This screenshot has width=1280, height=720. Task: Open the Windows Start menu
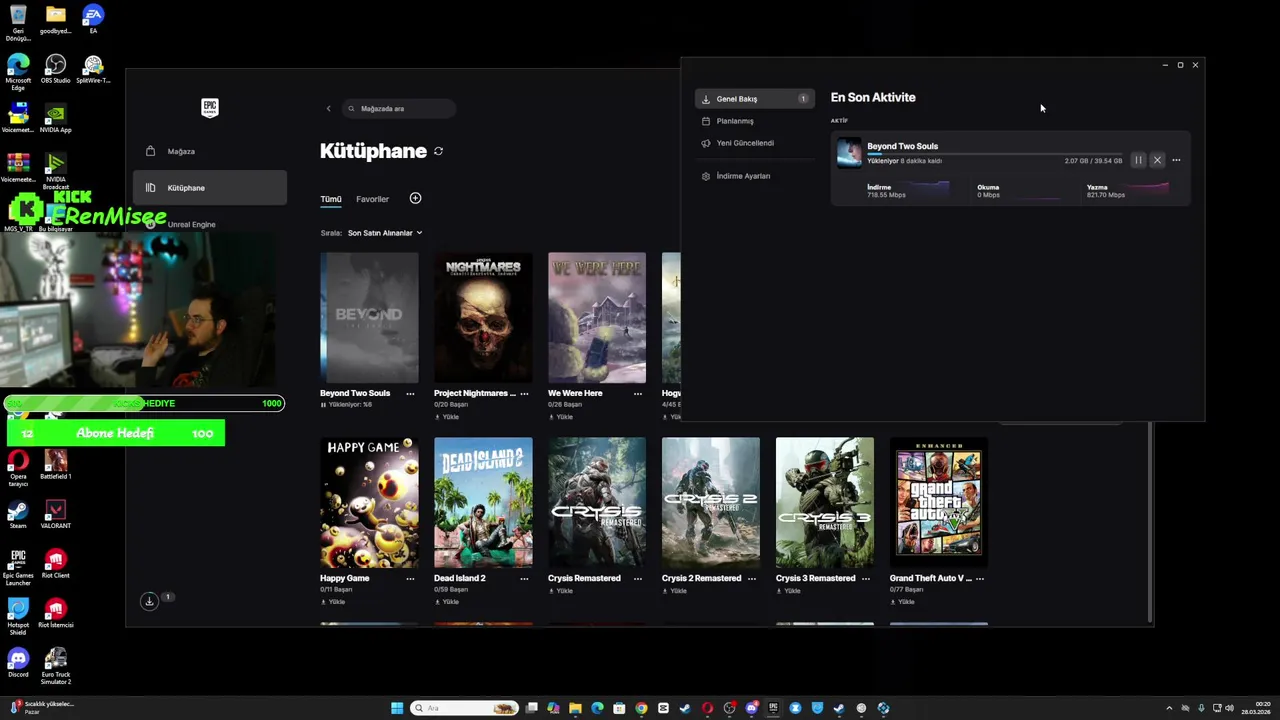[397, 708]
